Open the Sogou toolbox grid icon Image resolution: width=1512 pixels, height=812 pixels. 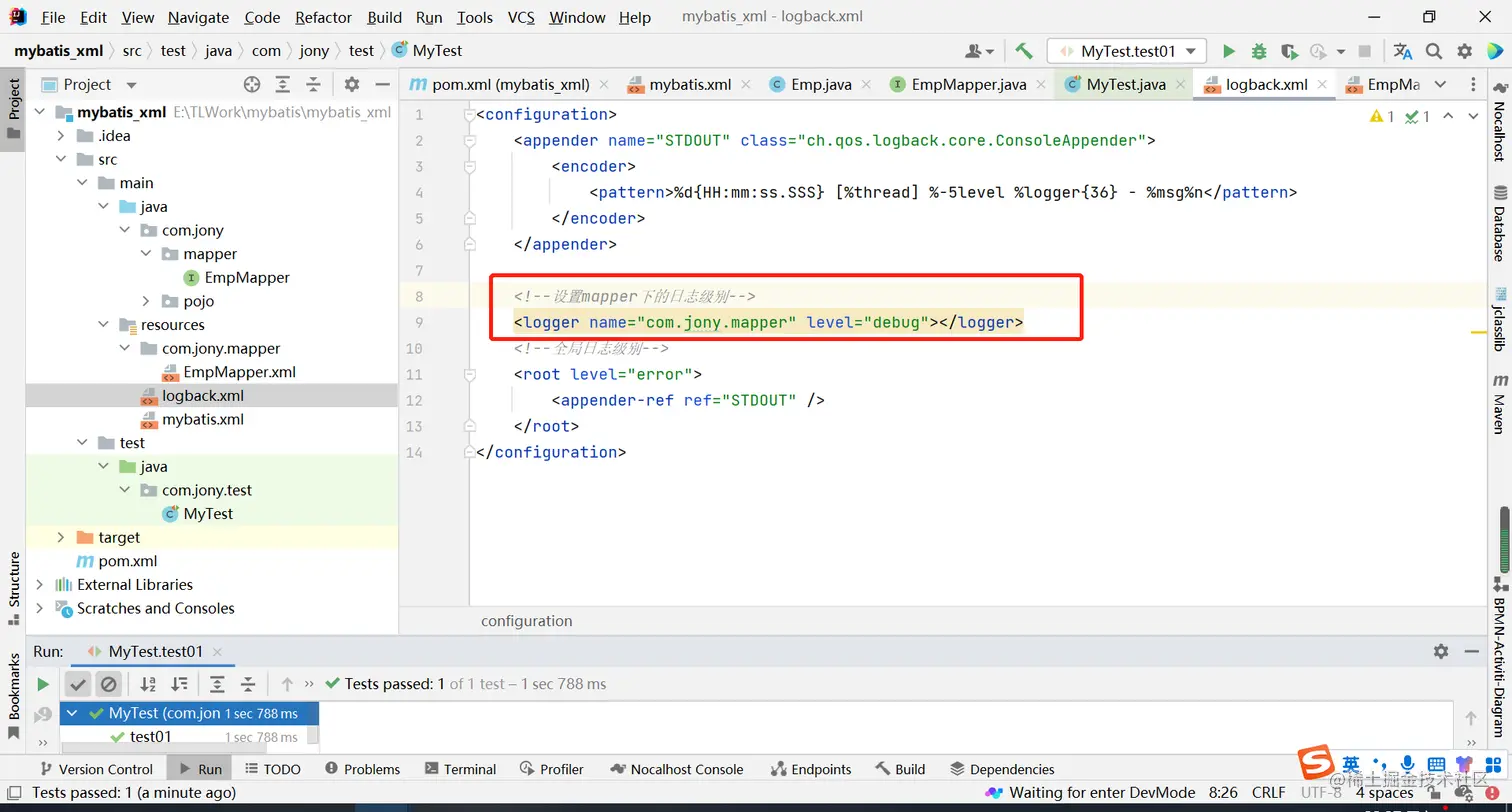click(1494, 764)
